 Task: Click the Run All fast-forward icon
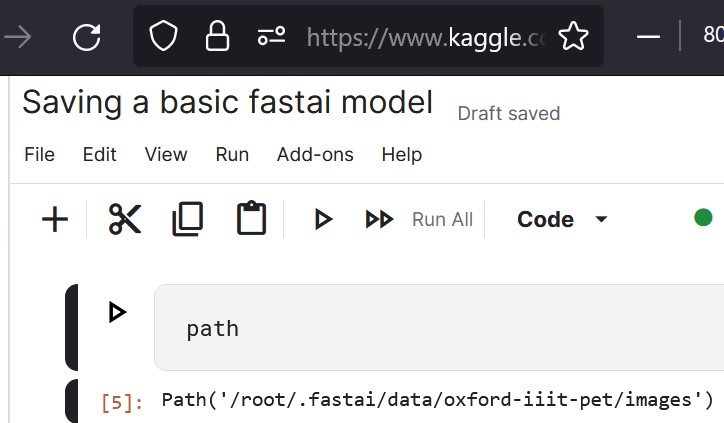379,219
